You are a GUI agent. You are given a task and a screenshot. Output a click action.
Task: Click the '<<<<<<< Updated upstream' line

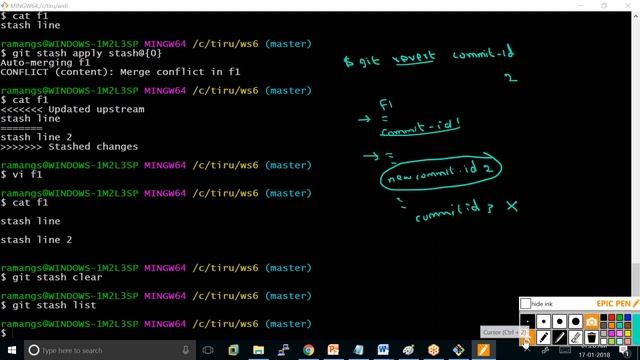(x=73, y=109)
